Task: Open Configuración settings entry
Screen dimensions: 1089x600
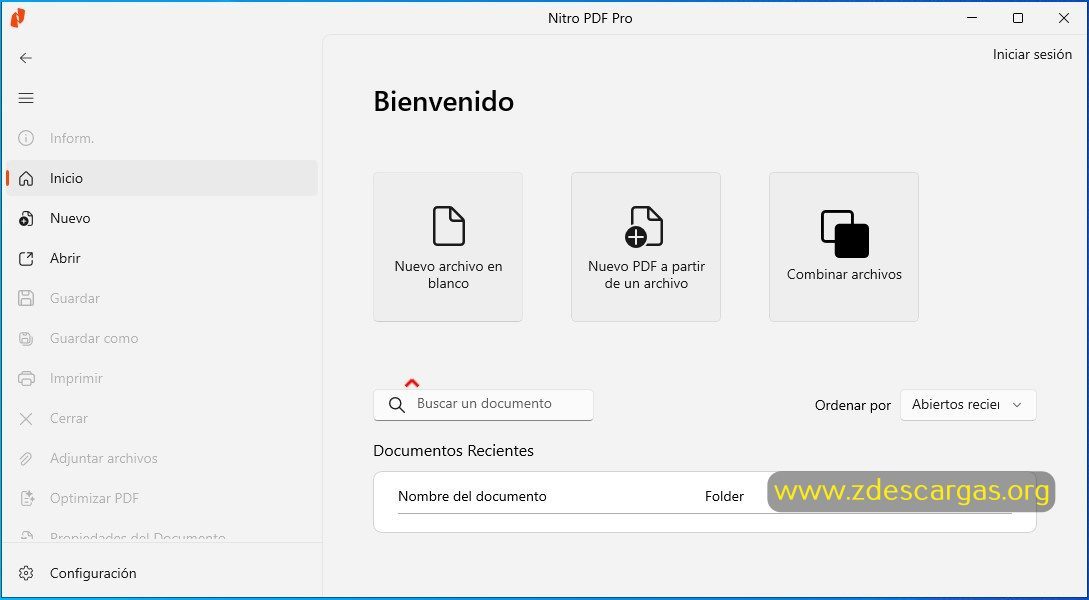Action: tap(162, 574)
